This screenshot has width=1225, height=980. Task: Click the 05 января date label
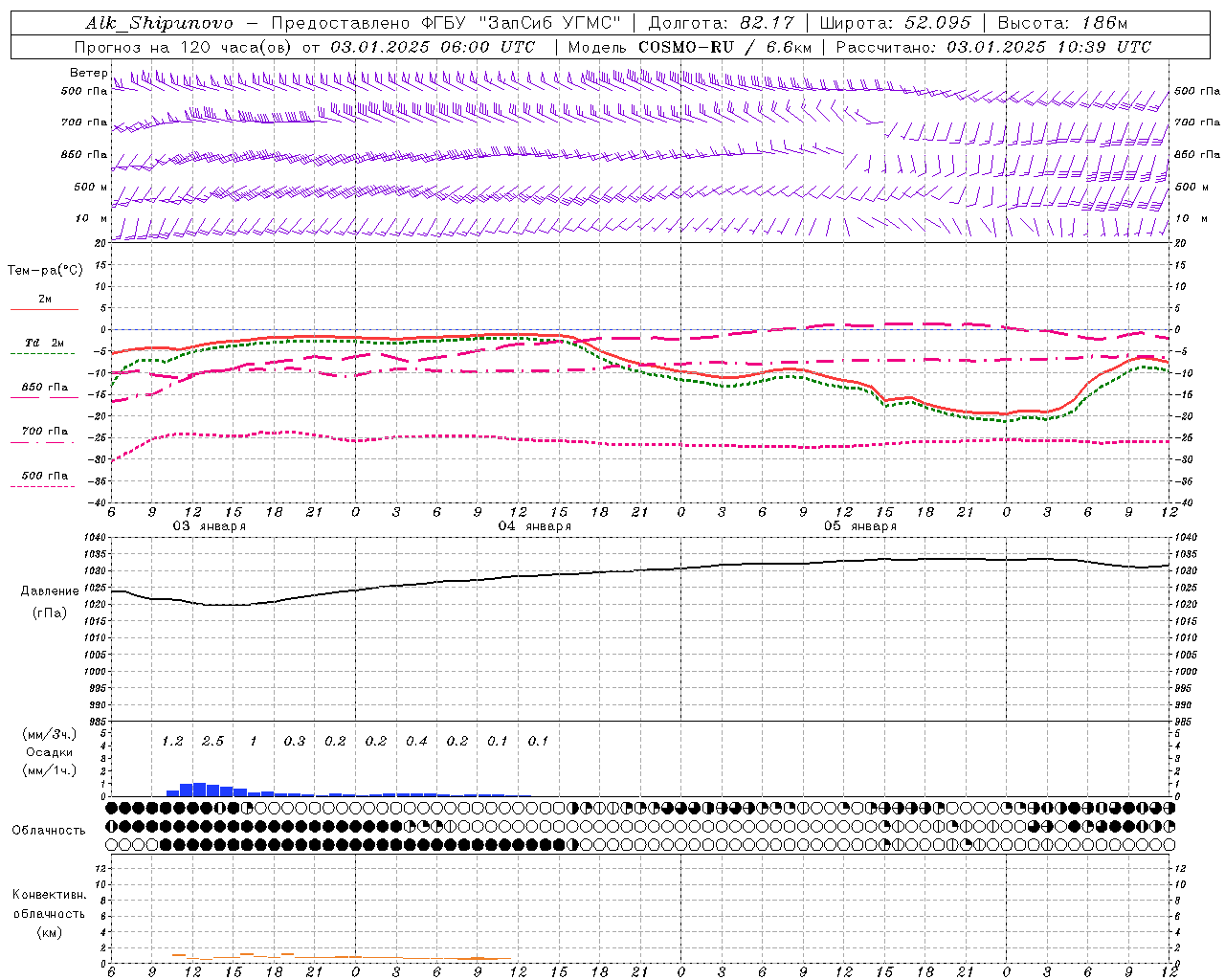point(859,526)
